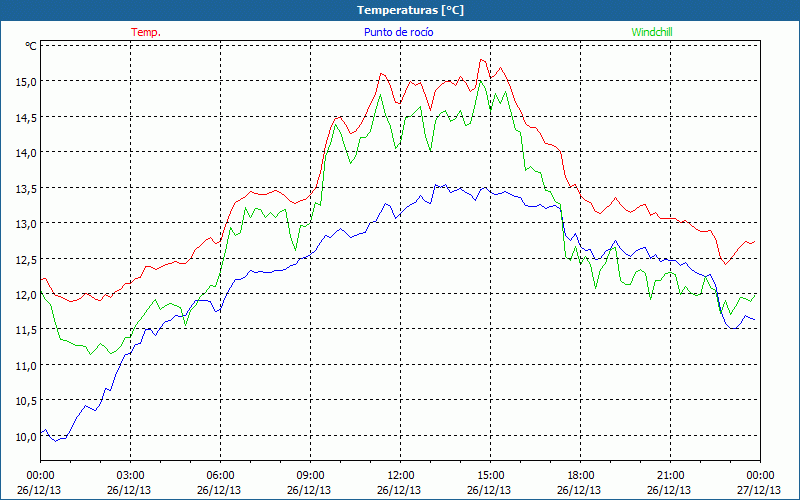
Task: Click the 12:00 time axis label
Action: tap(401, 476)
